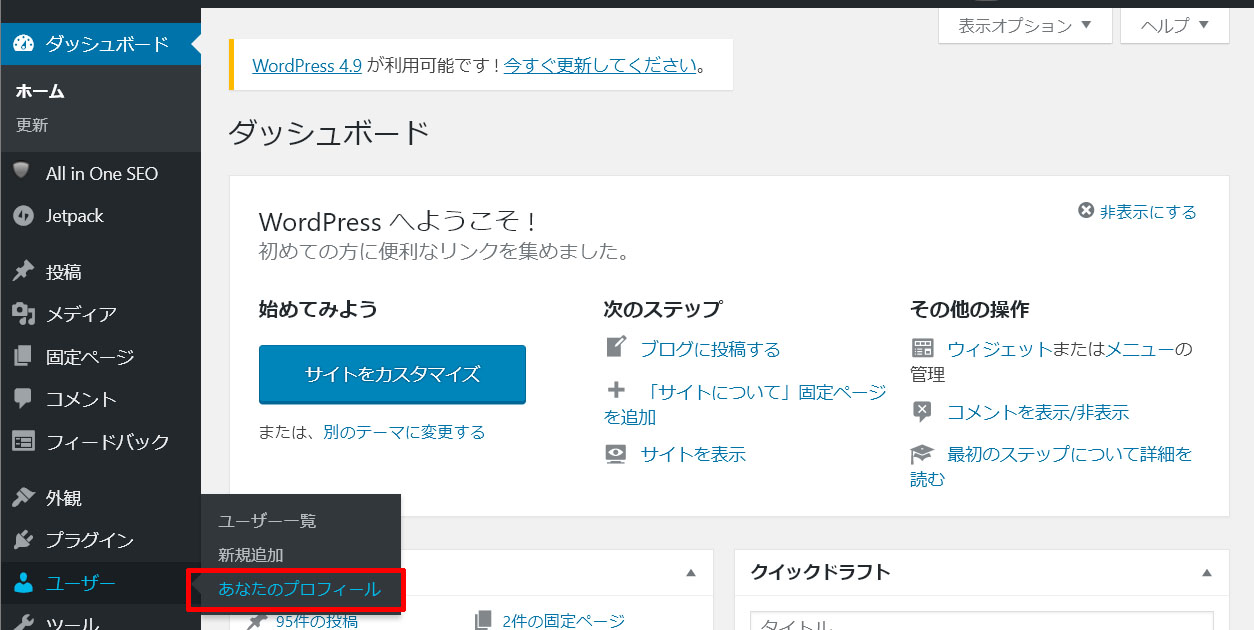Click the paintbrush icon beside 外観

click(24, 497)
